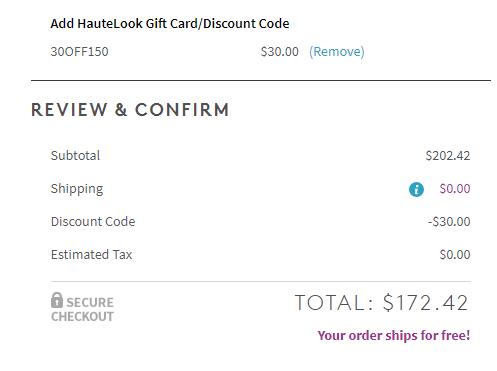This screenshot has width=497, height=371.
Task: Click the $30.00 code amount beside Remove
Action: tap(279, 52)
